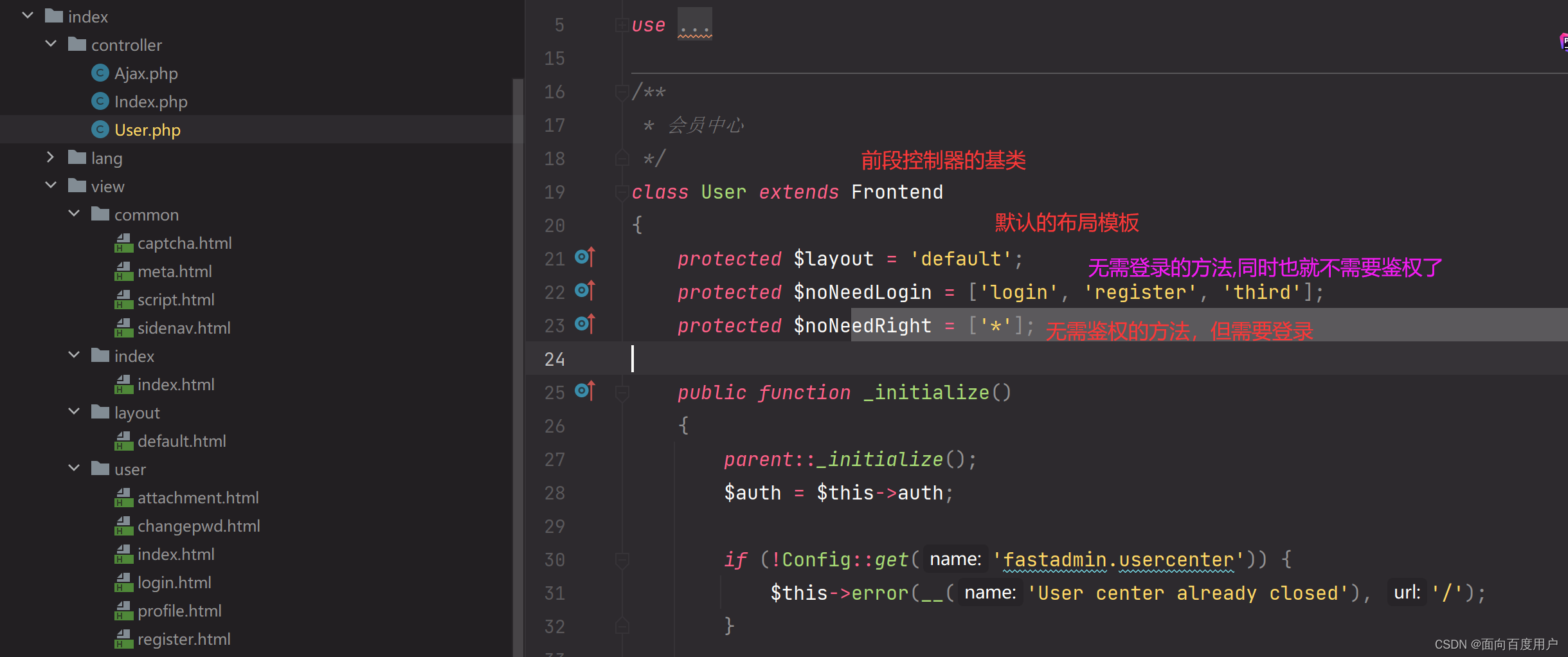The height and width of the screenshot is (657, 1568).
Task: Open index.html under view index folder
Action: [x=176, y=384]
